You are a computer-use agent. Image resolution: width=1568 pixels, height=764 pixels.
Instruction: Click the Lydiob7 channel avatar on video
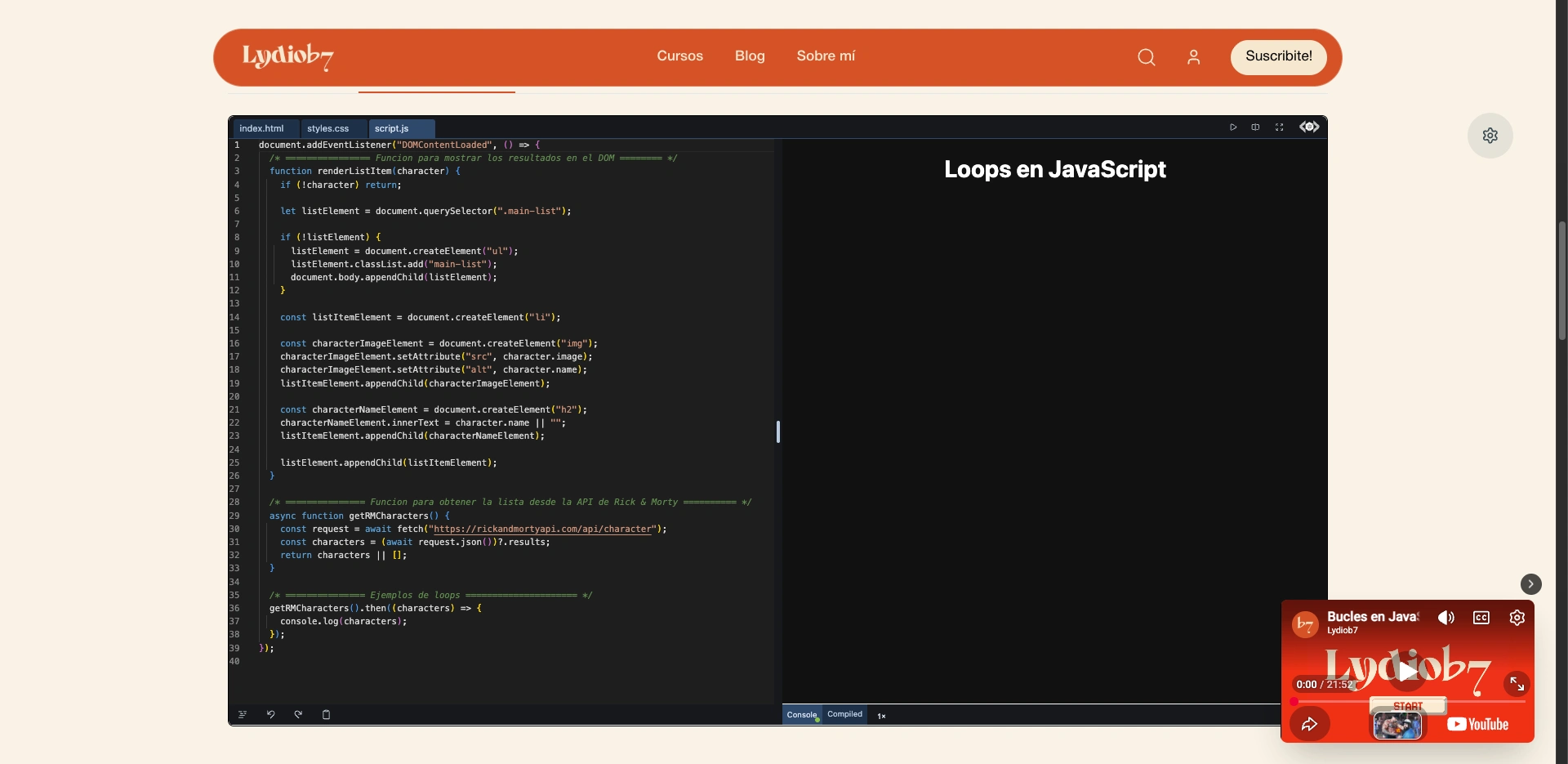(1305, 625)
